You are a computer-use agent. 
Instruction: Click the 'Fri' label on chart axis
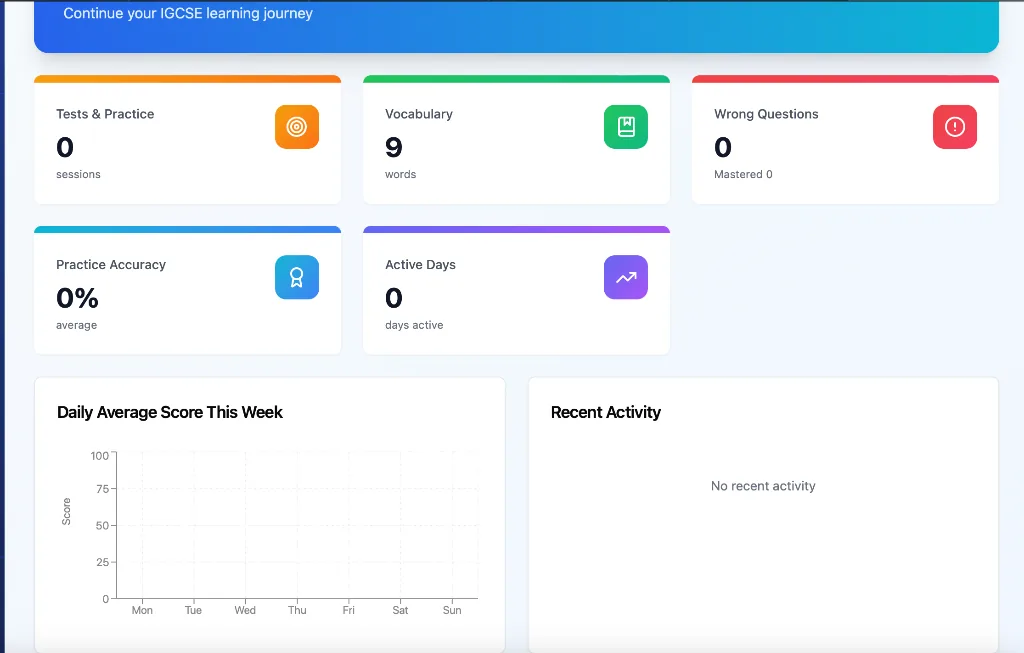click(x=349, y=610)
